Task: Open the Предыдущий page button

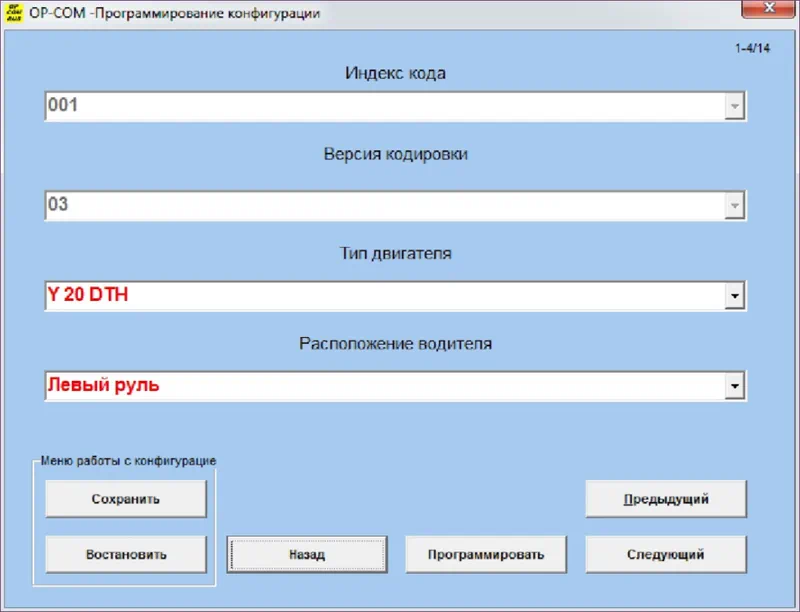Action: [x=666, y=499]
